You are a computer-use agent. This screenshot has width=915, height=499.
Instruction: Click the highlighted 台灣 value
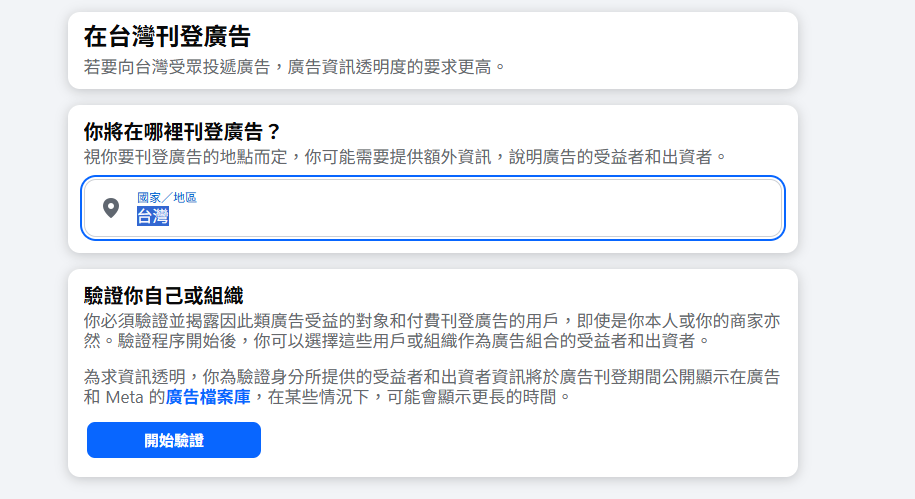(153, 217)
